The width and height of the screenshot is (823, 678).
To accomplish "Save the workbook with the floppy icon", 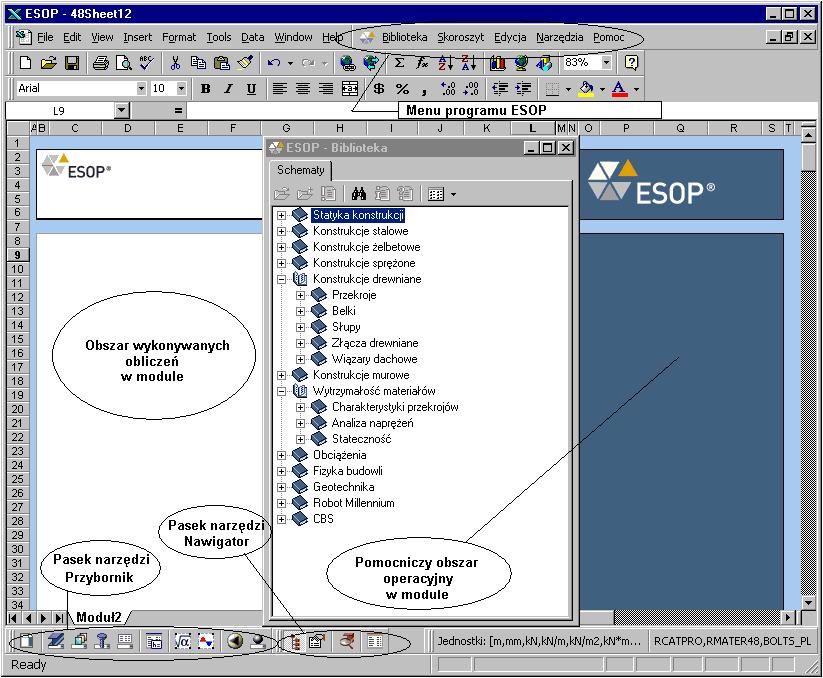I will (71, 63).
